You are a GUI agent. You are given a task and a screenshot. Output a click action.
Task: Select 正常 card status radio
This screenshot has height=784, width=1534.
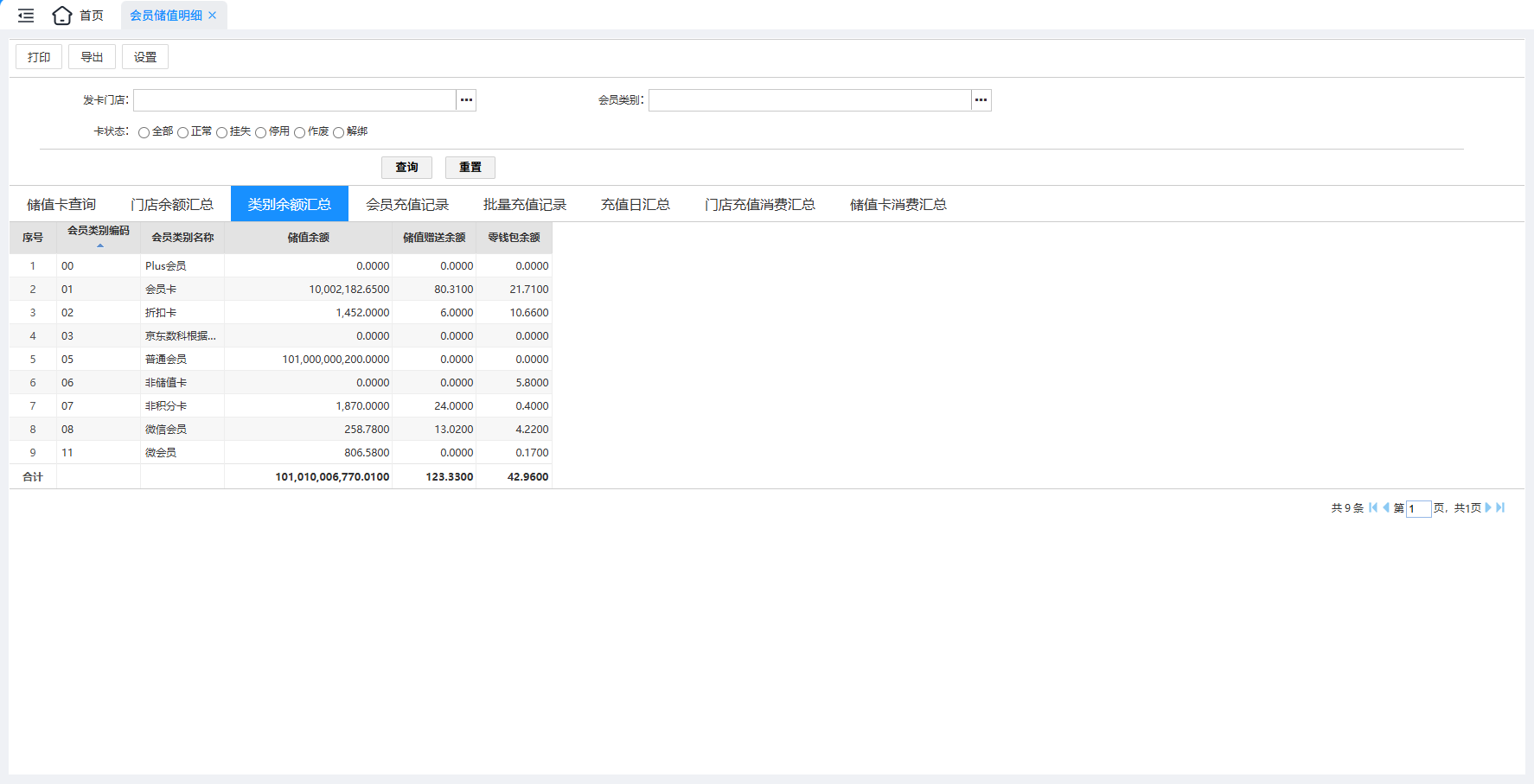(x=182, y=132)
